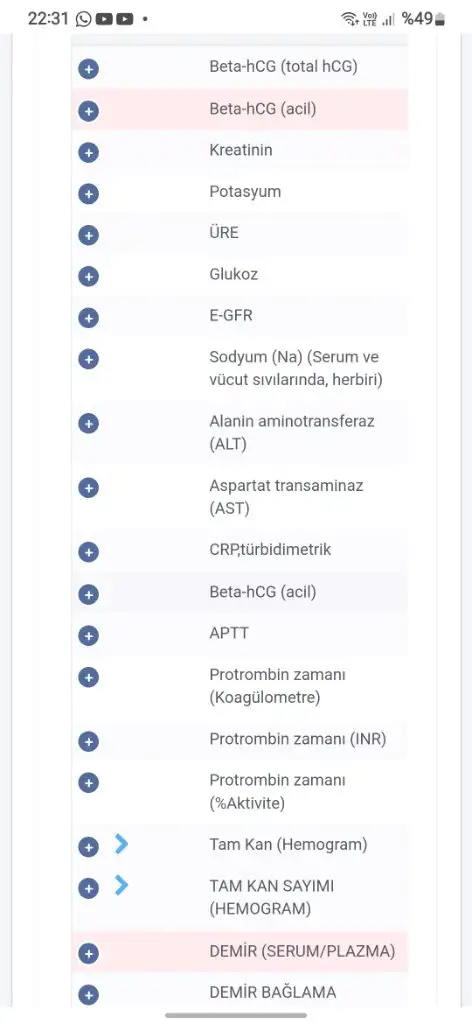Open the plus icon next to Potasyum
The width and height of the screenshot is (472, 1024).
tap(88, 194)
